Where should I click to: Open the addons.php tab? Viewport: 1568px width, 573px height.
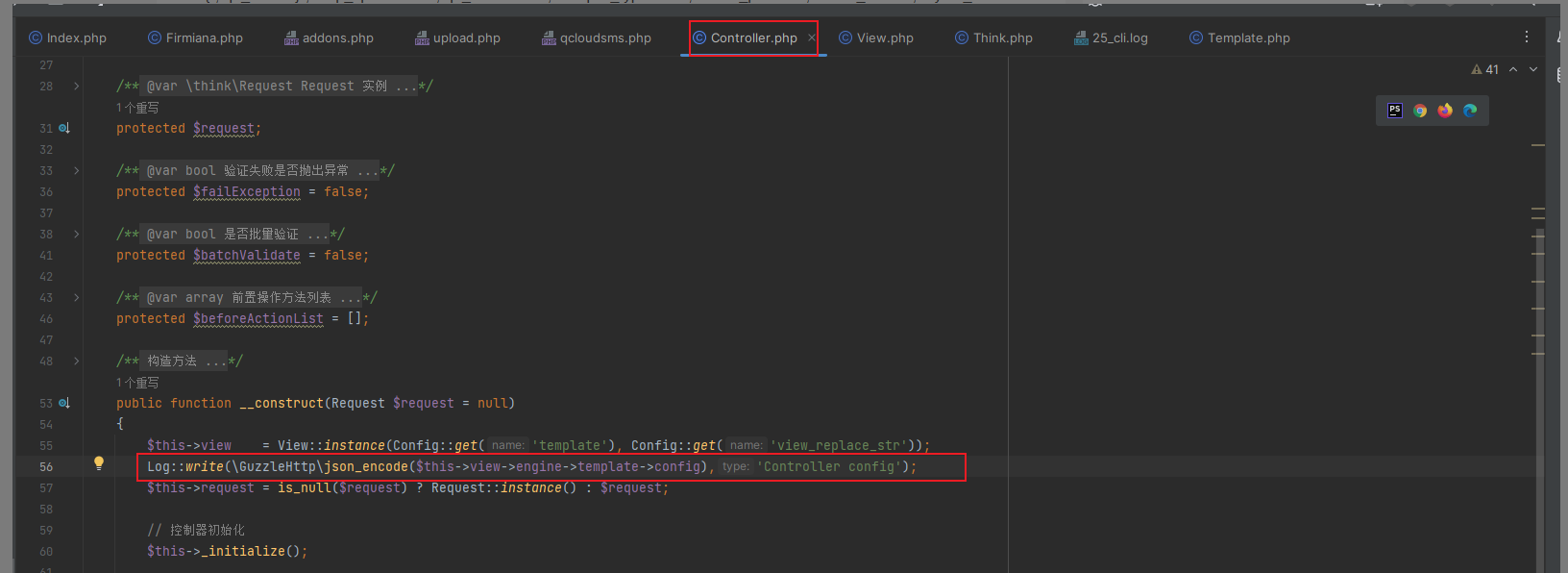pos(329,38)
